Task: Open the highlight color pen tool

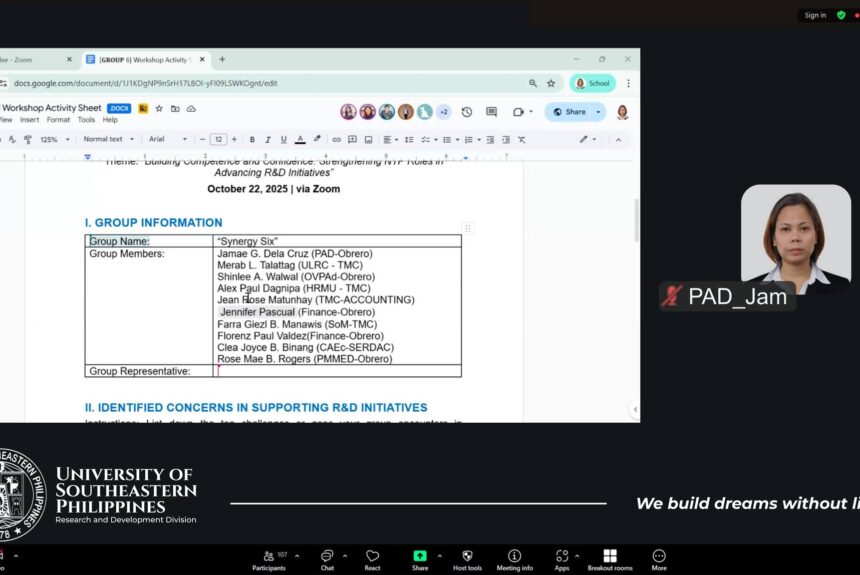Action: (x=317, y=139)
